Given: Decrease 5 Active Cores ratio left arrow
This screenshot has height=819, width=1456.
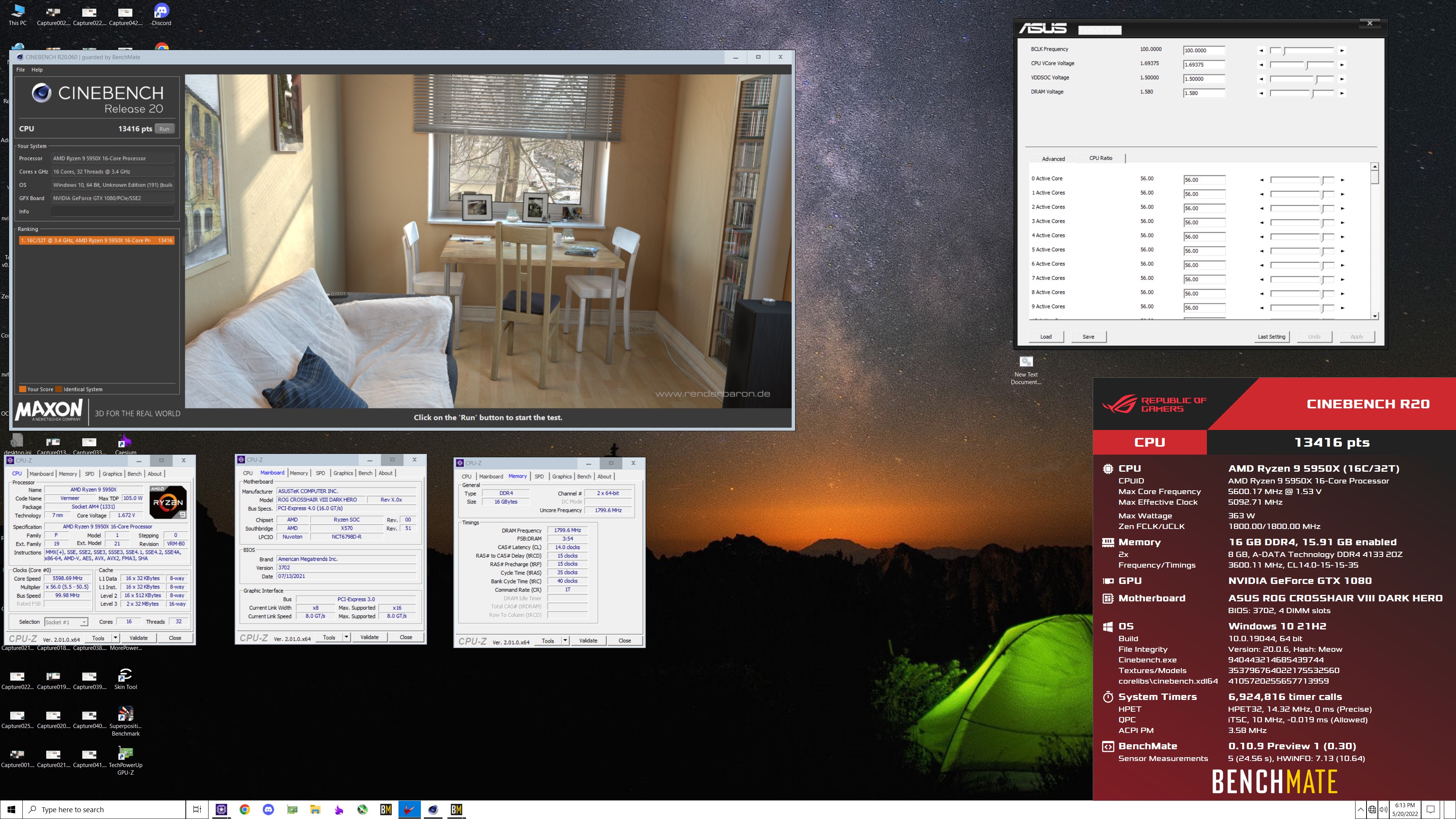Looking at the screenshot, I should coord(1261,251).
